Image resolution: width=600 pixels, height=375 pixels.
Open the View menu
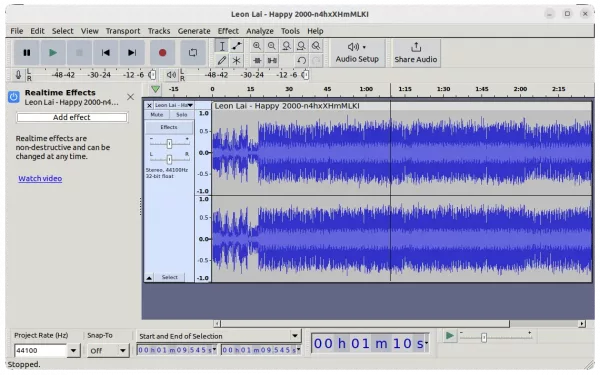pos(90,31)
